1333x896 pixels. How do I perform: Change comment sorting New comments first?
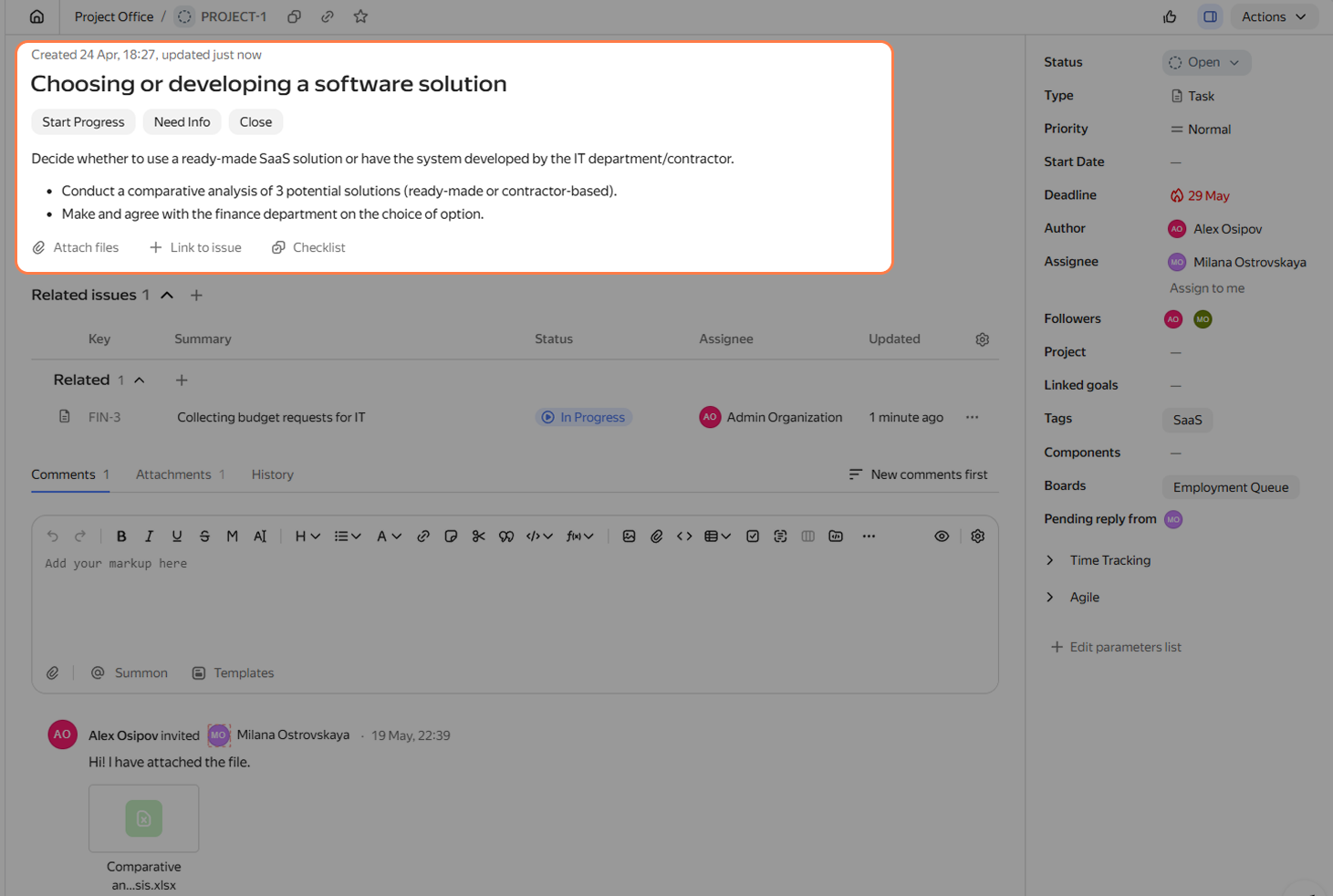(918, 474)
